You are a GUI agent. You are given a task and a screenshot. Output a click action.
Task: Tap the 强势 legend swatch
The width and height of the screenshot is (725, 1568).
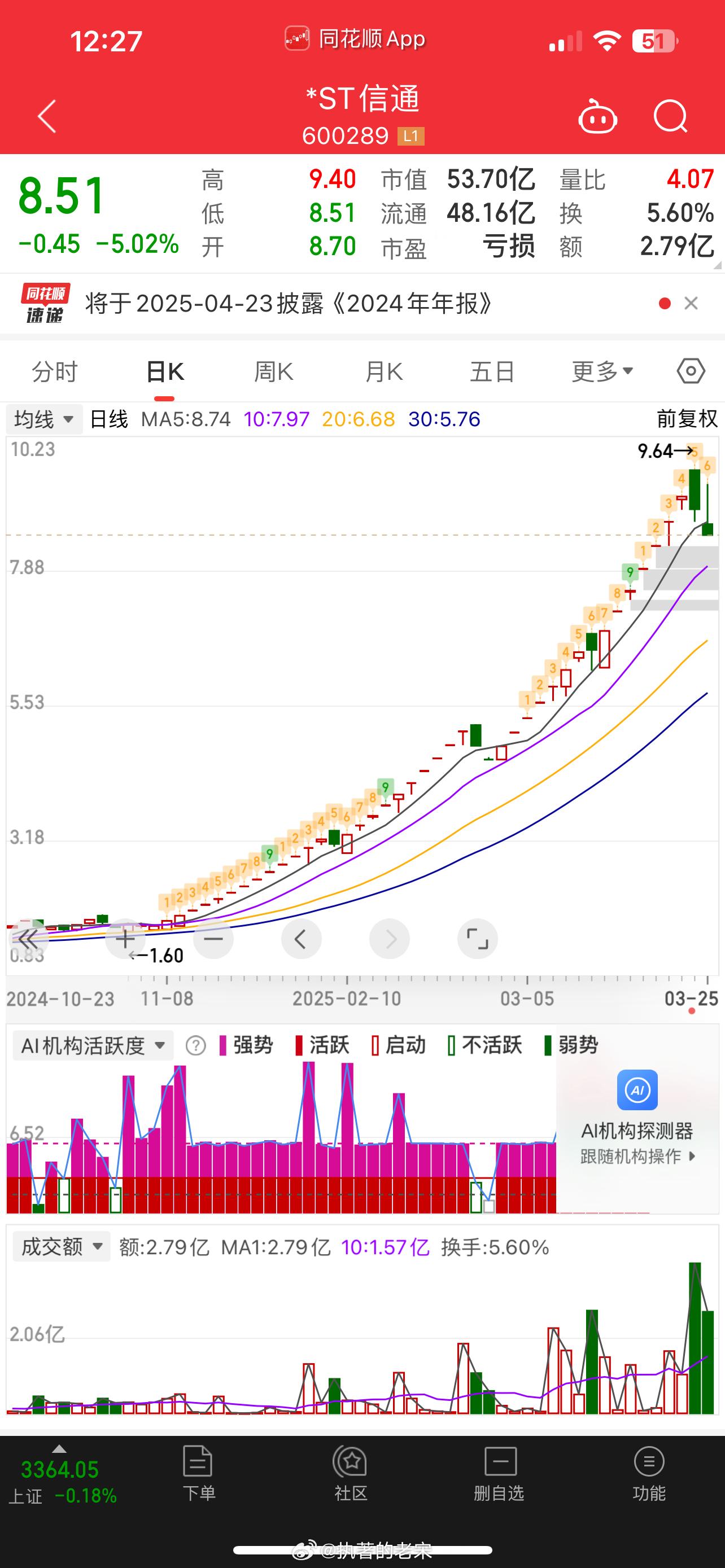coord(223,1046)
